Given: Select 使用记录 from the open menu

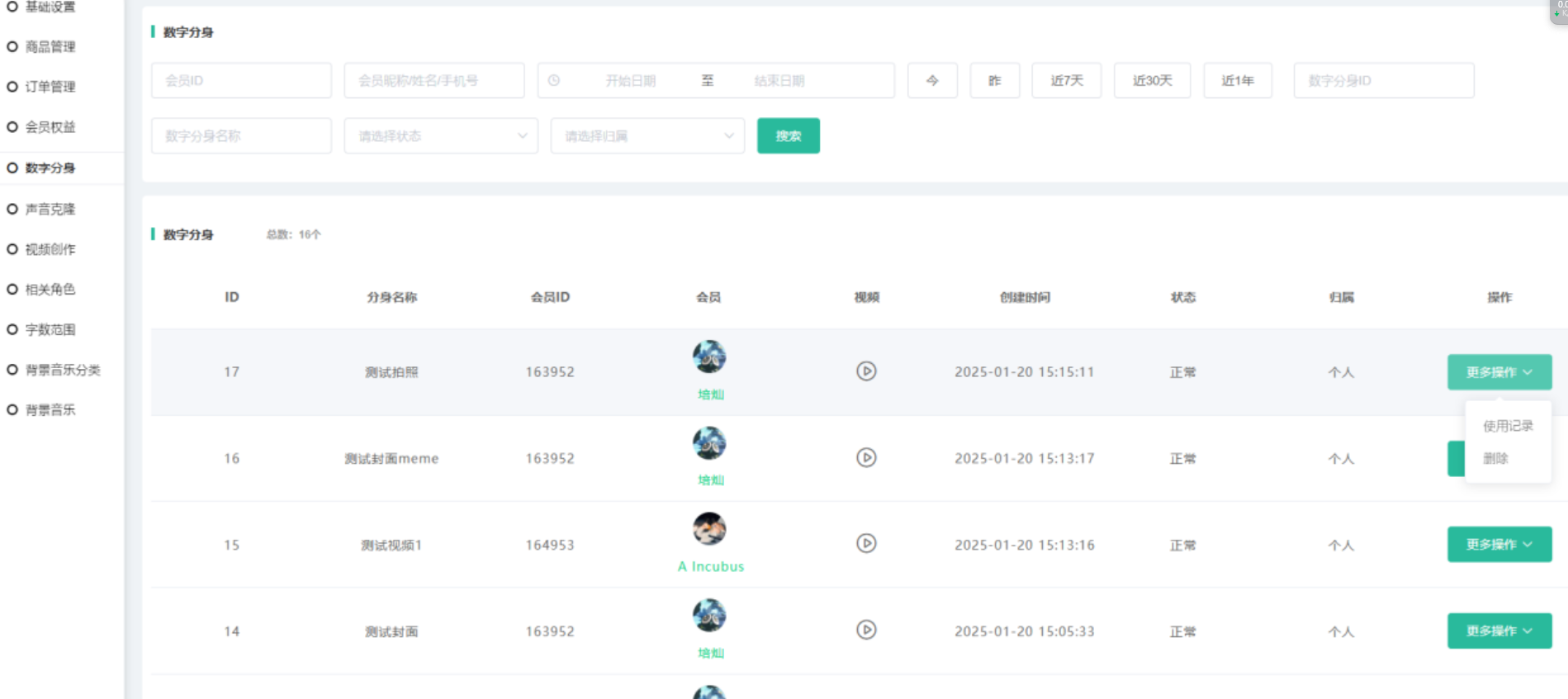Looking at the screenshot, I should [1508, 426].
